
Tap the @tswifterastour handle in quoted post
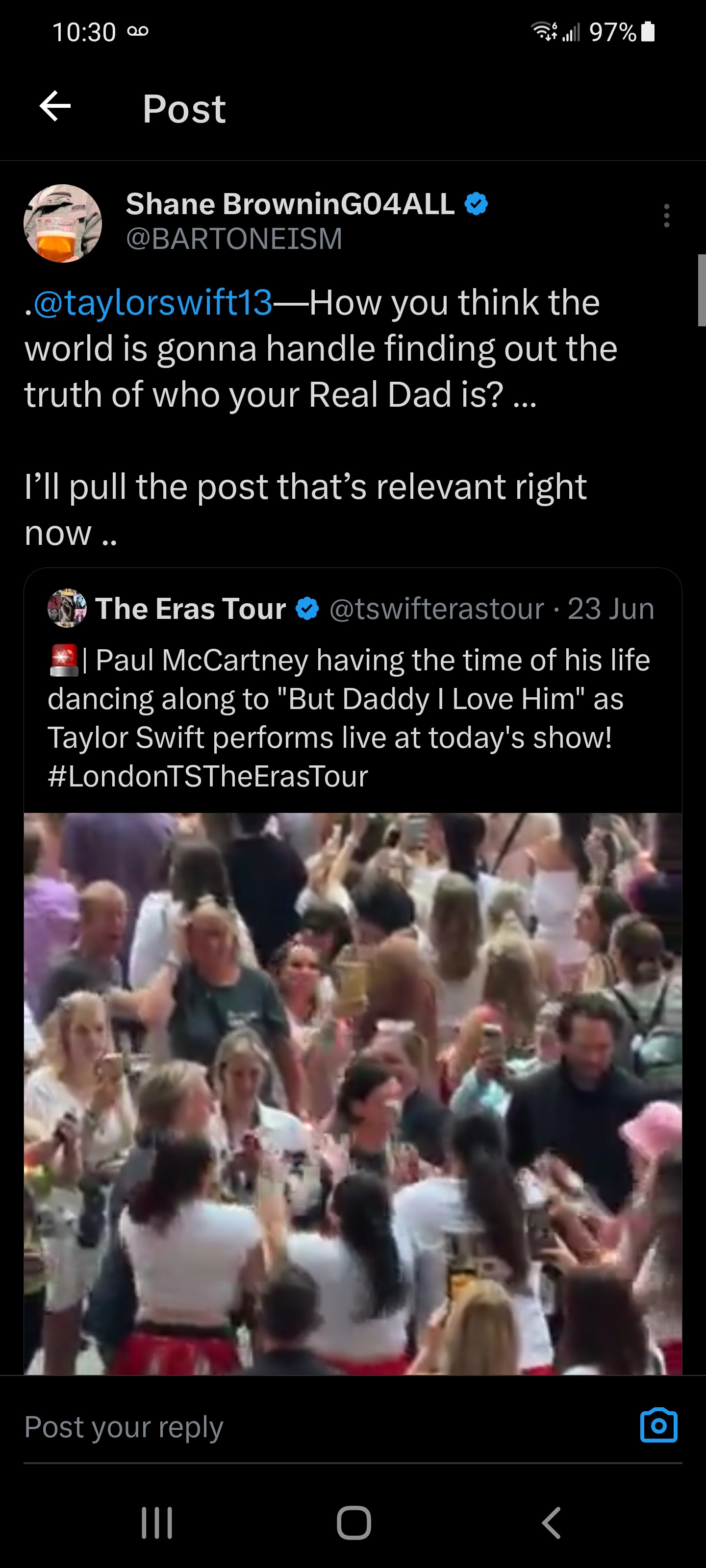tap(436, 609)
